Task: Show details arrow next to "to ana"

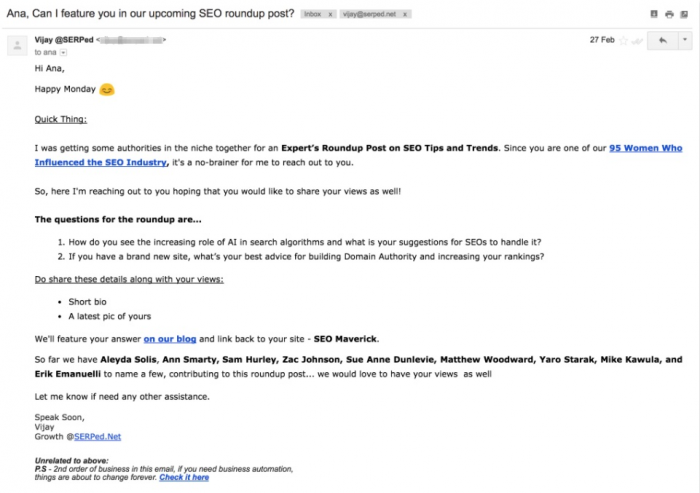Action: [63, 53]
